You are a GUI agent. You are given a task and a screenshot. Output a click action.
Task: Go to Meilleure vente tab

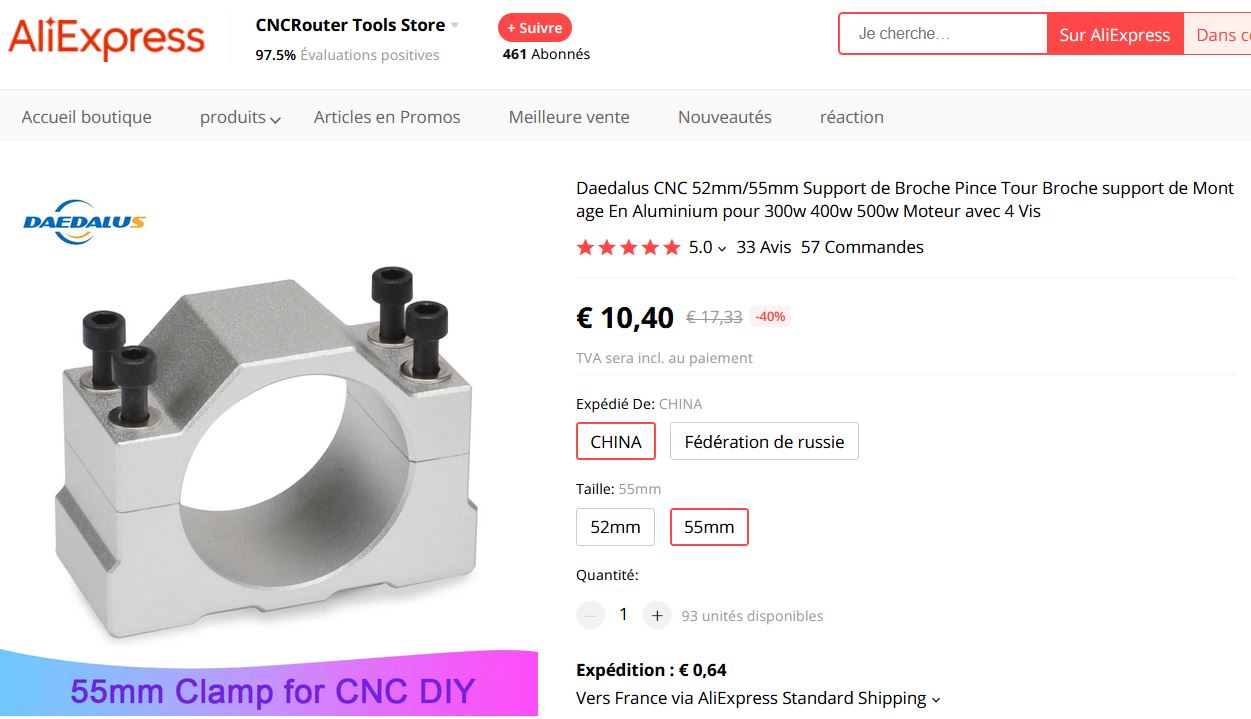click(569, 117)
